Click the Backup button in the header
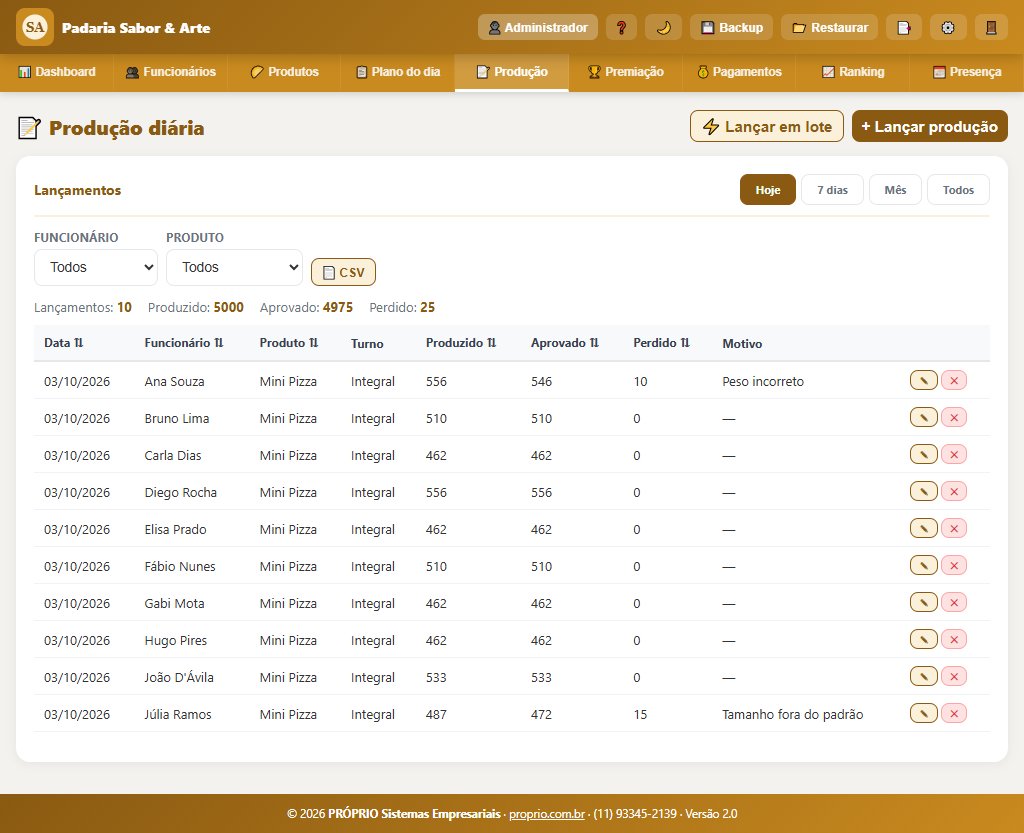Image resolution: width=1024 pixels, height=833 pixels. pyautogui.click(x=731, y=27)
